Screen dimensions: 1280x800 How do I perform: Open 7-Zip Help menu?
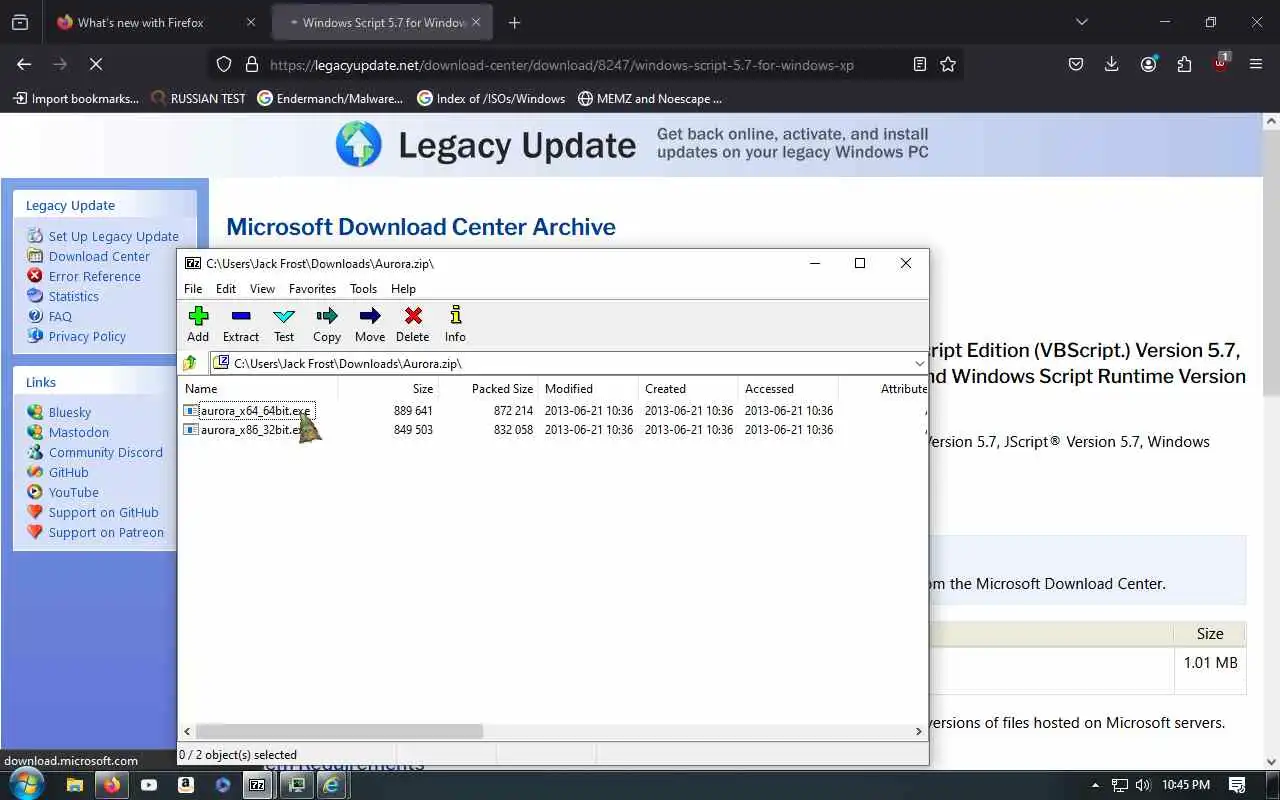tap(403, 289)
